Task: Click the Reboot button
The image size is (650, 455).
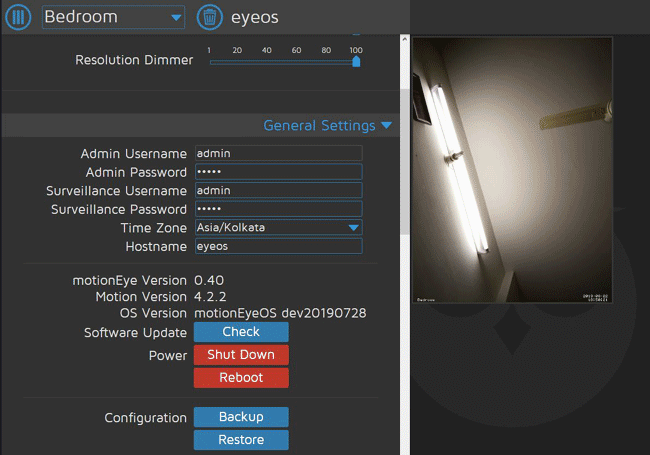Action: coord(241,378)
